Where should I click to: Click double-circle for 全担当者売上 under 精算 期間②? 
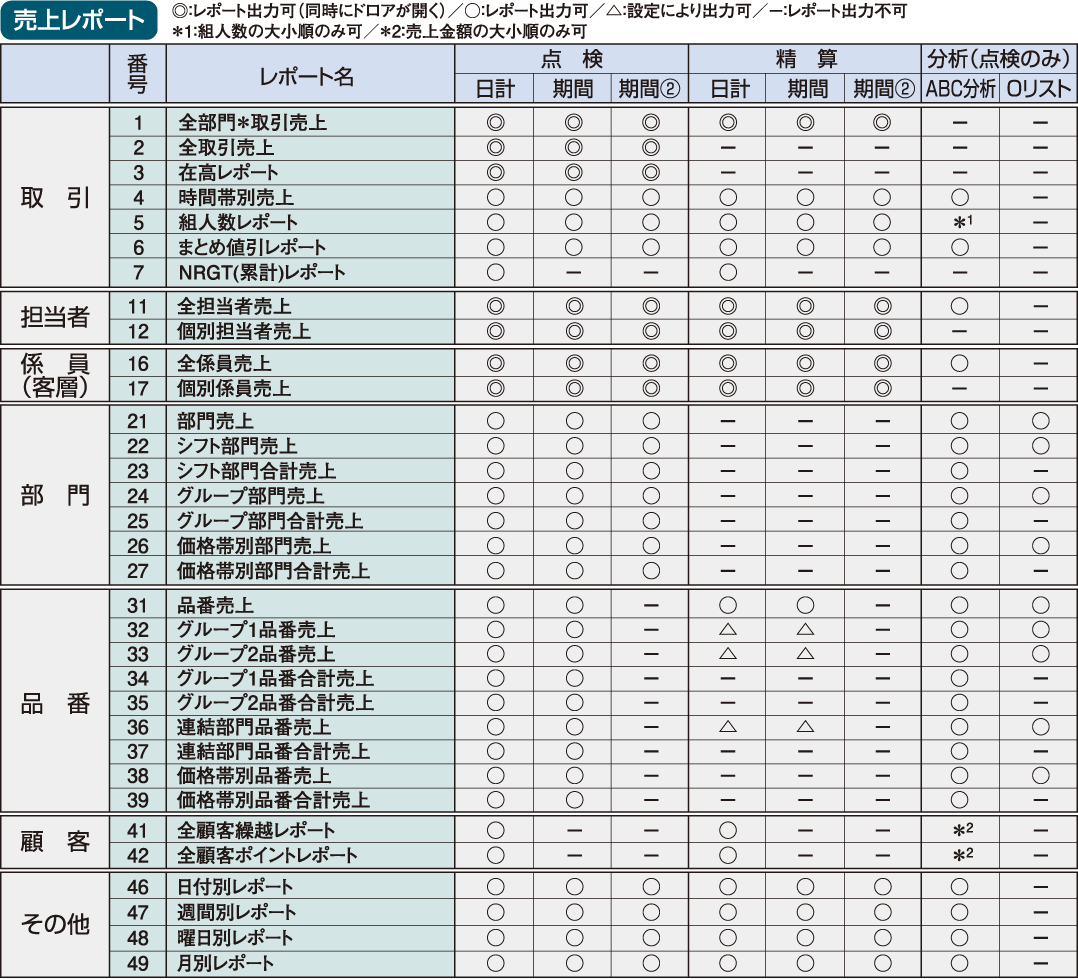pyautogui.click(x=883, y=306)
